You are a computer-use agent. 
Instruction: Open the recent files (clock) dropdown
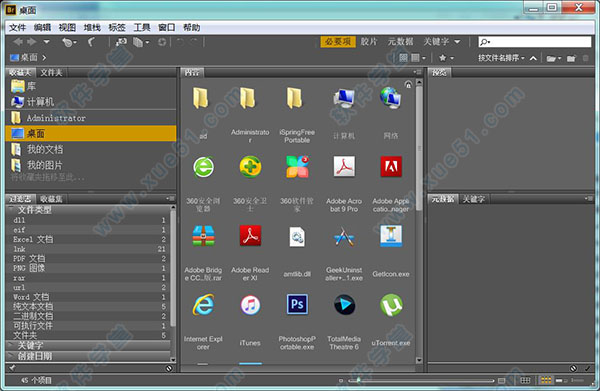pyautogui.click(x=69, y=42)
